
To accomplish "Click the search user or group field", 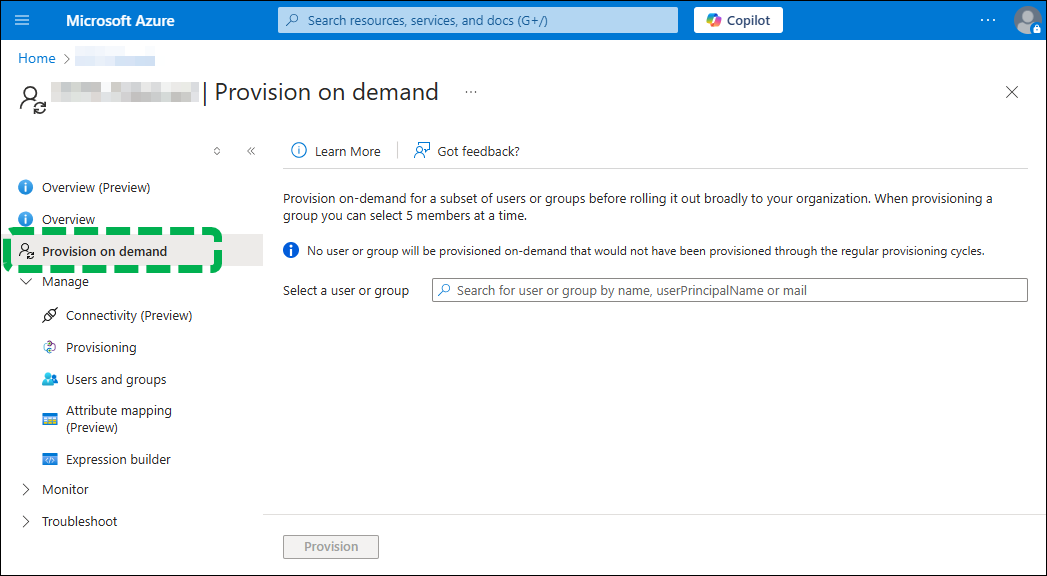I will [x=730, y=290].
